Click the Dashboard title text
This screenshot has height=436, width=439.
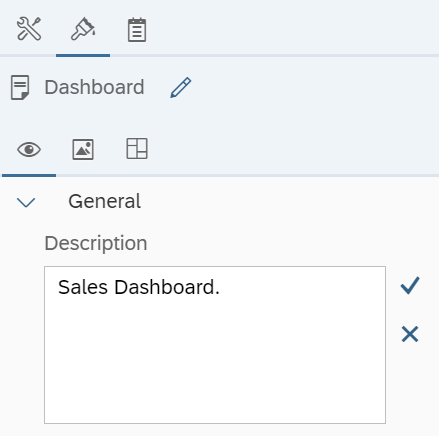point(94,87)
